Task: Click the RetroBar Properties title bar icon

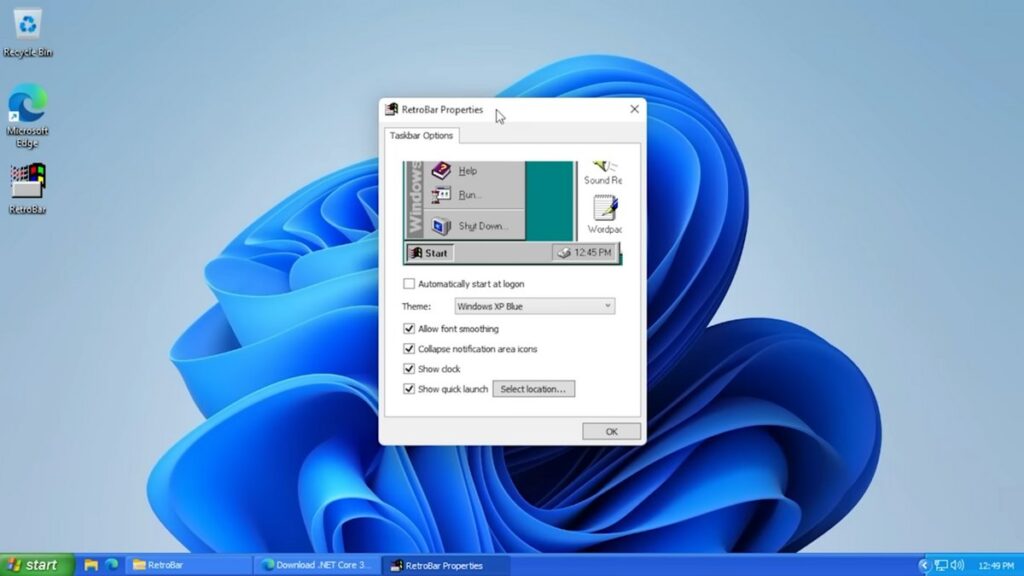Action: coord(391,109)
